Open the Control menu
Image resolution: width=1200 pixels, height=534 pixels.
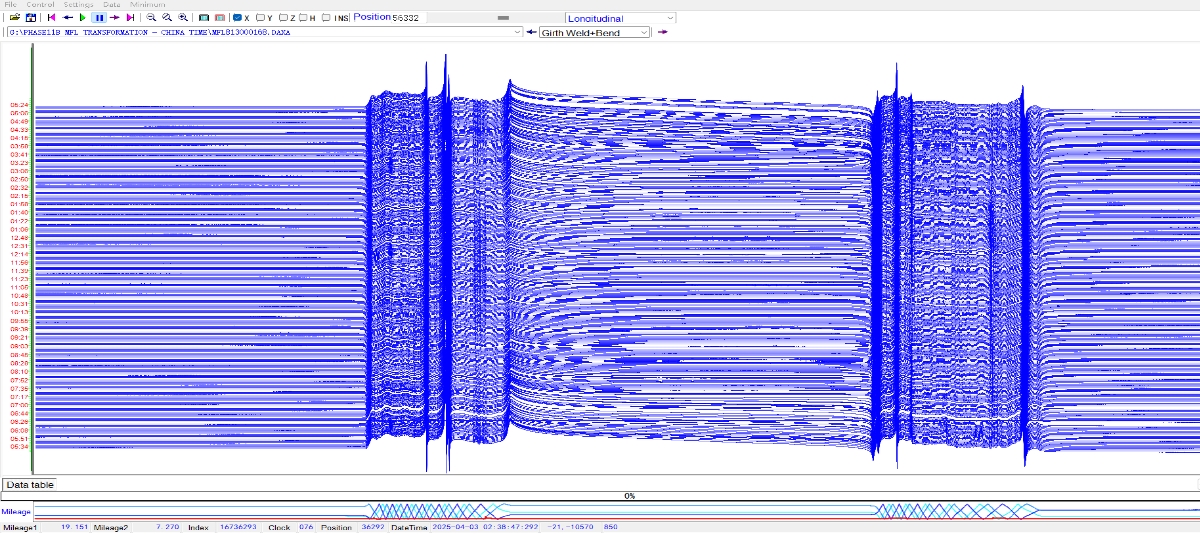[40, 5]
